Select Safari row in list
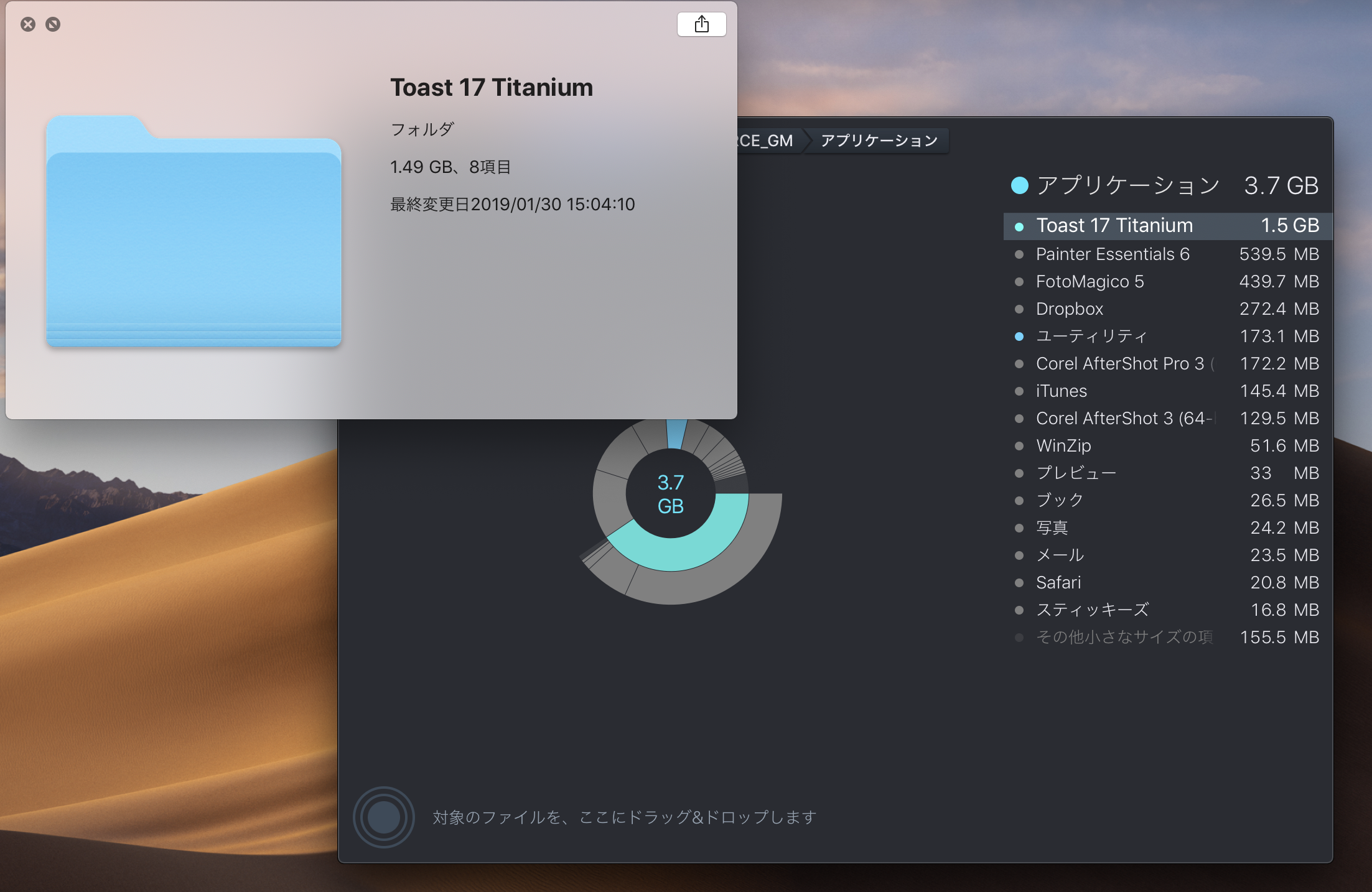 pyautogui.click(x=1168, y=582)
